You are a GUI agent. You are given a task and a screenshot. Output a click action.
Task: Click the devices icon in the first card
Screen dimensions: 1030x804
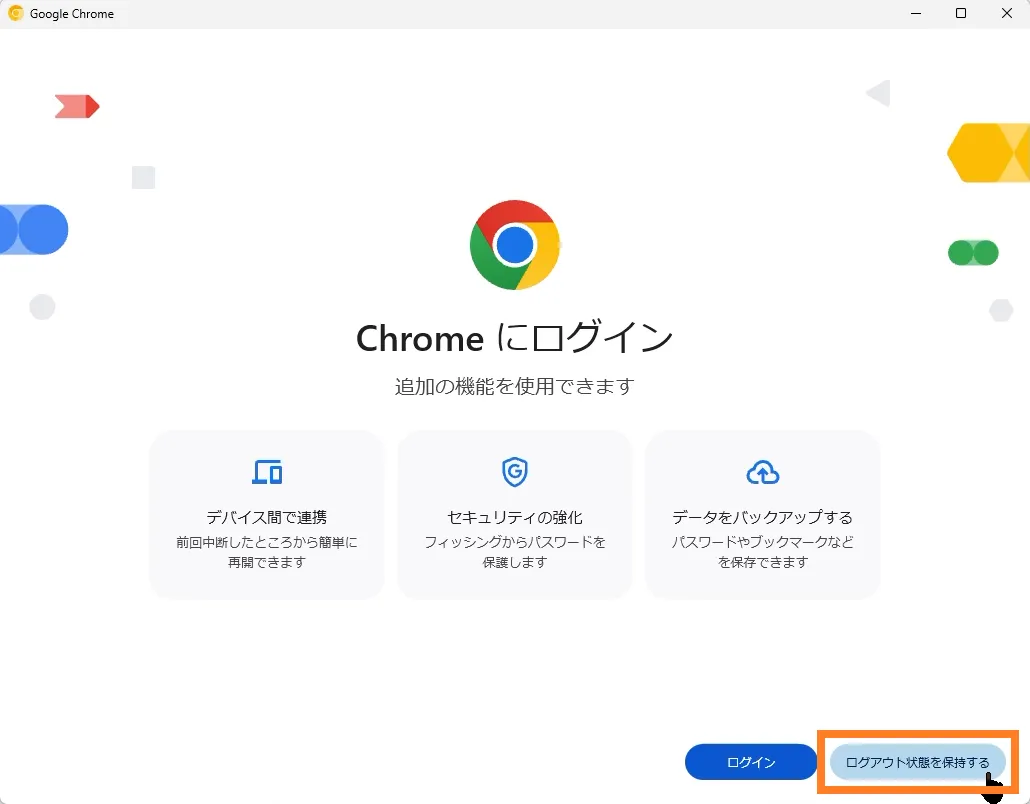[267, 472]
